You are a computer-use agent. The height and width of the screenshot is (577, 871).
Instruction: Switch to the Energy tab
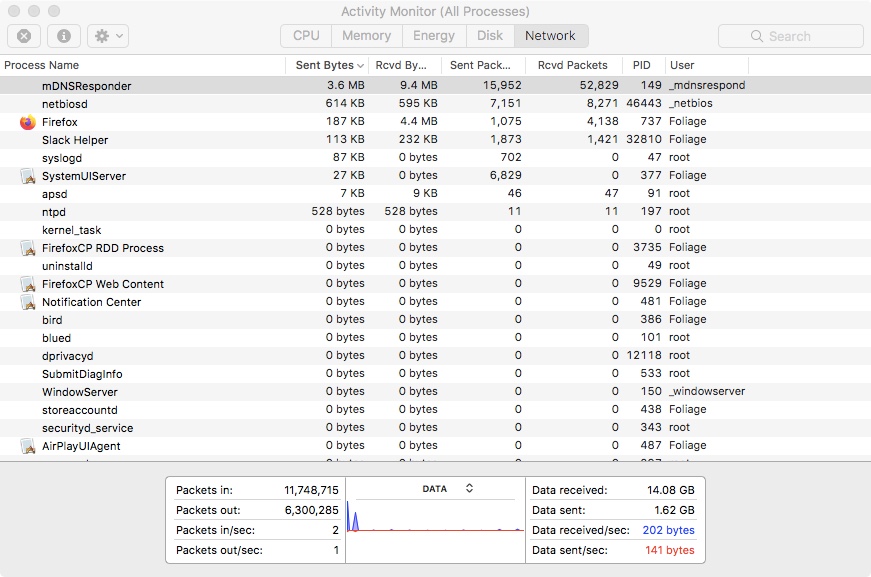(434, 36)
